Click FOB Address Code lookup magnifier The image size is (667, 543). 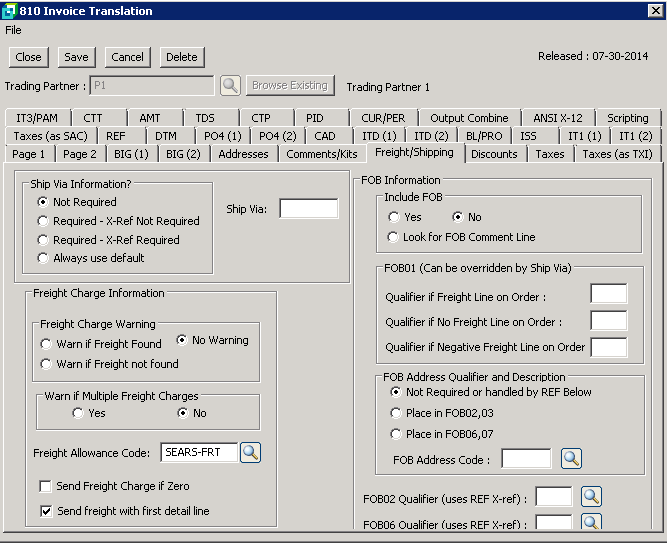570,459
